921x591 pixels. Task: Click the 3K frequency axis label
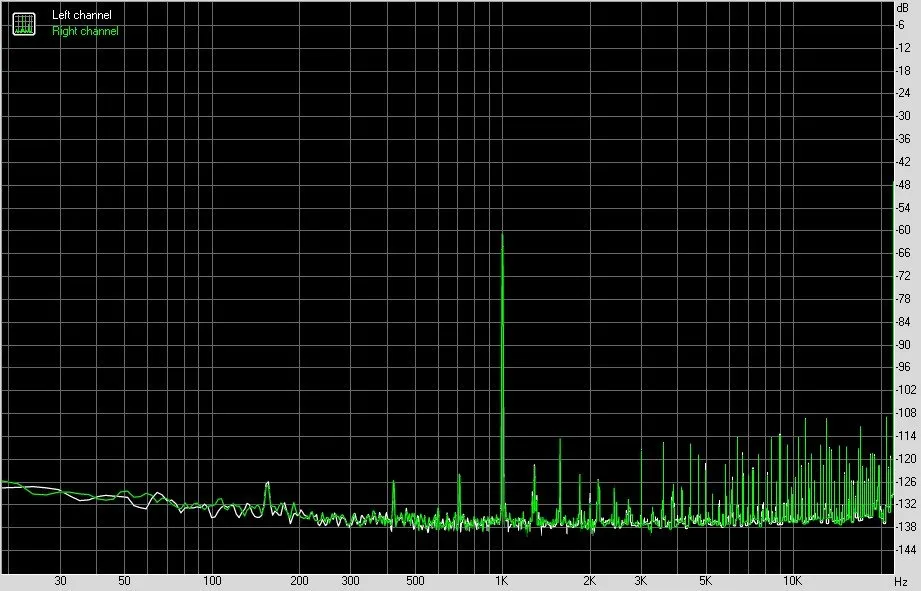tap(640, 581)
